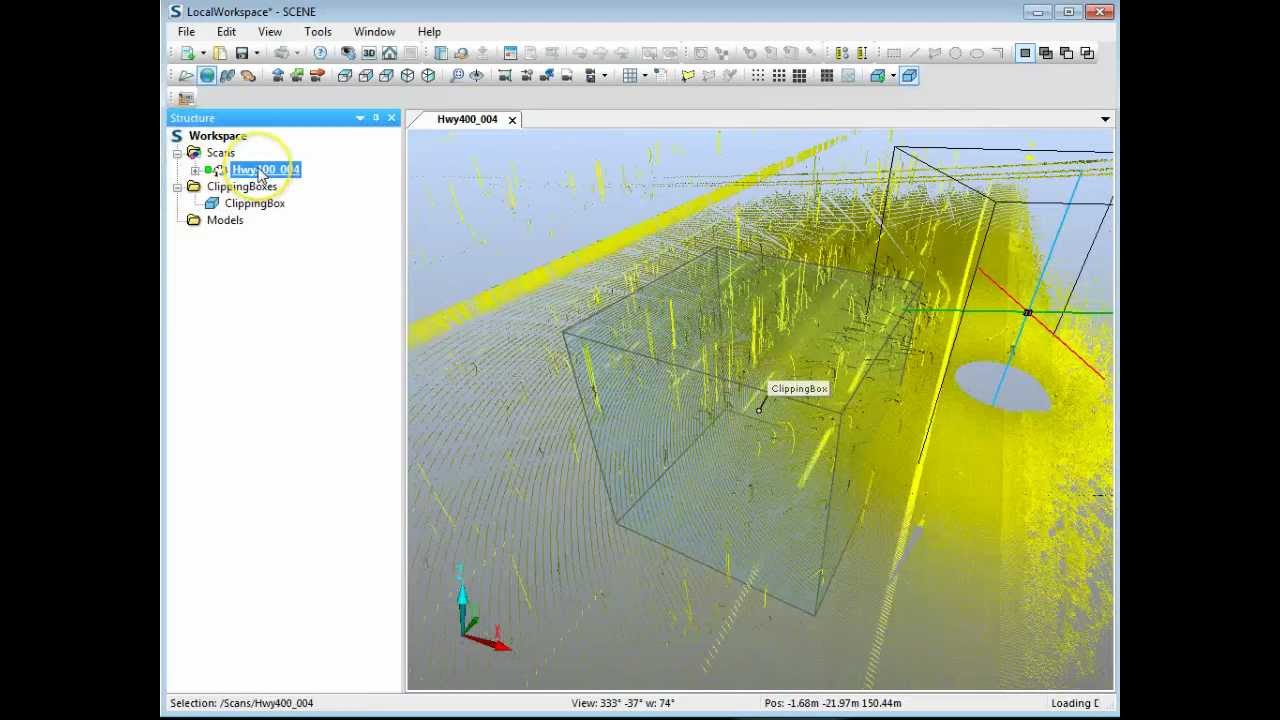The image size is (1280, 720).
Task: Select the Scans folder in tree
Action: pos(220,153)
